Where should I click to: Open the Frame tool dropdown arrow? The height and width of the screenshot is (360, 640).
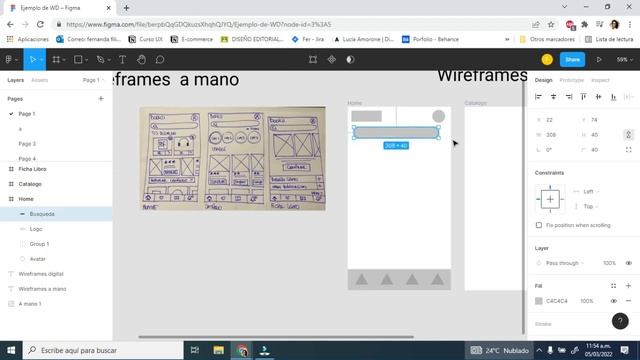pos(64,60)
